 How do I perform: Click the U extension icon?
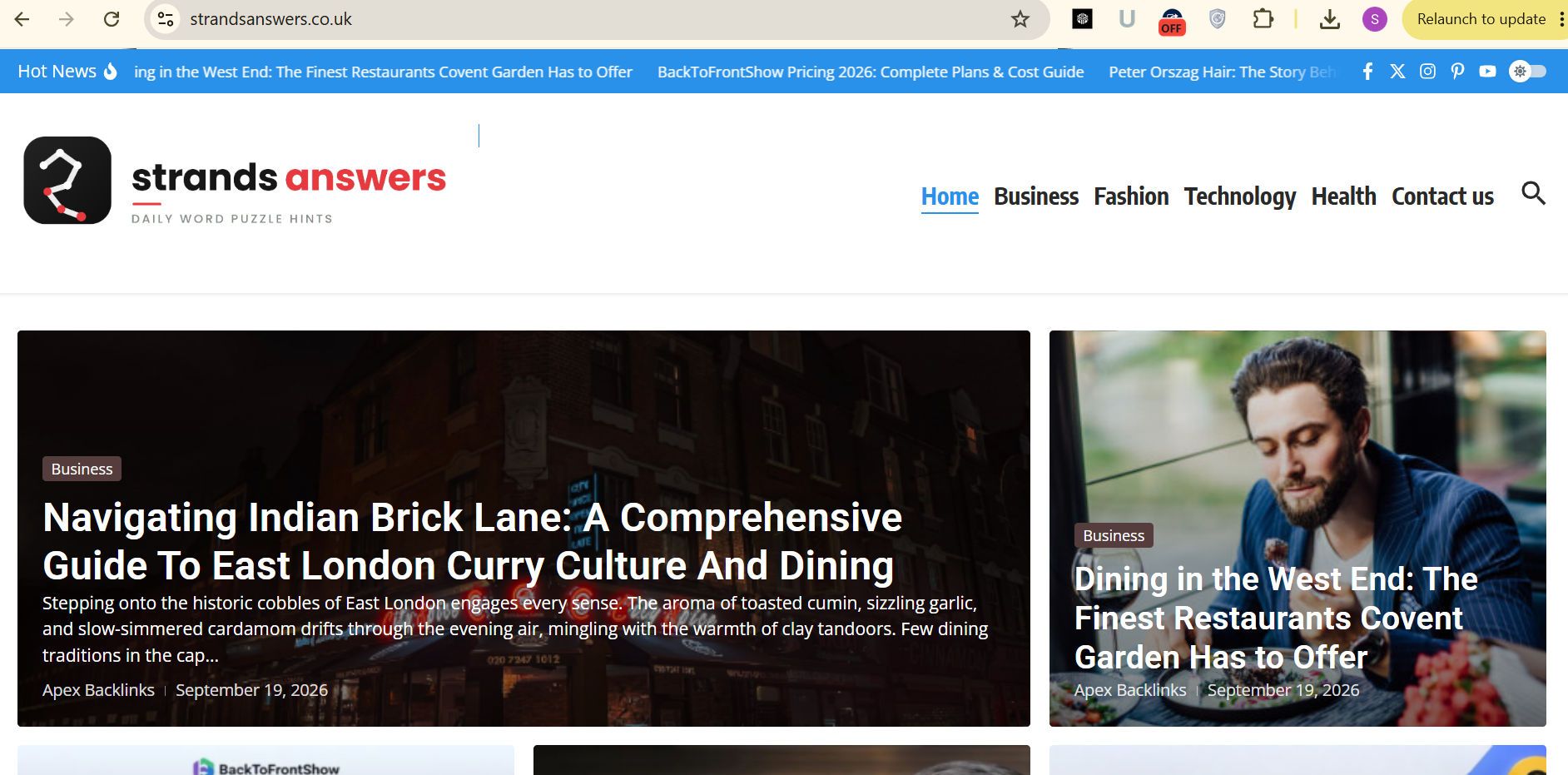click(x=1127, y=19)
